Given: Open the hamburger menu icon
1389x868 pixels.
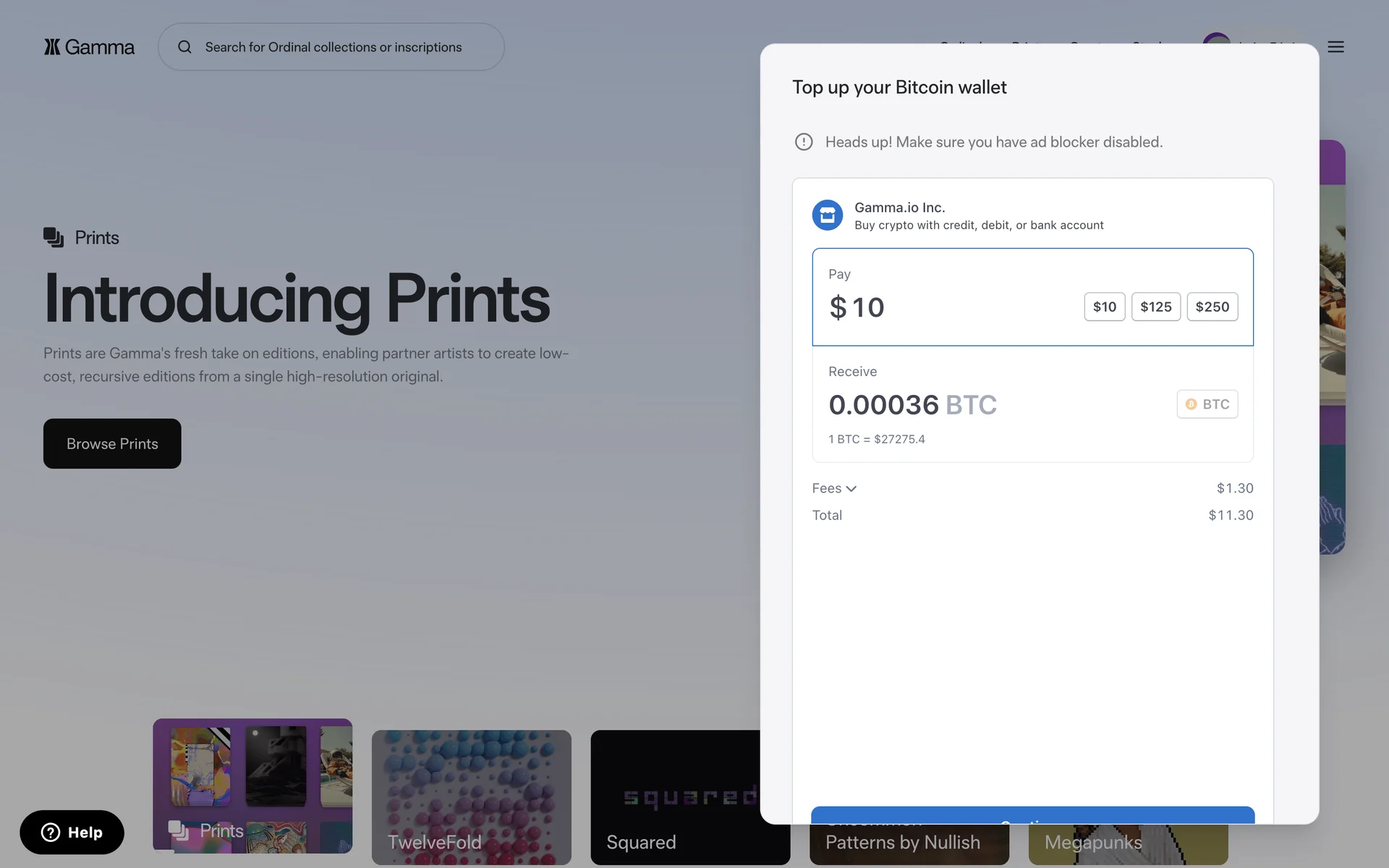Looking at the screenshot, I should coord(1335,47).
